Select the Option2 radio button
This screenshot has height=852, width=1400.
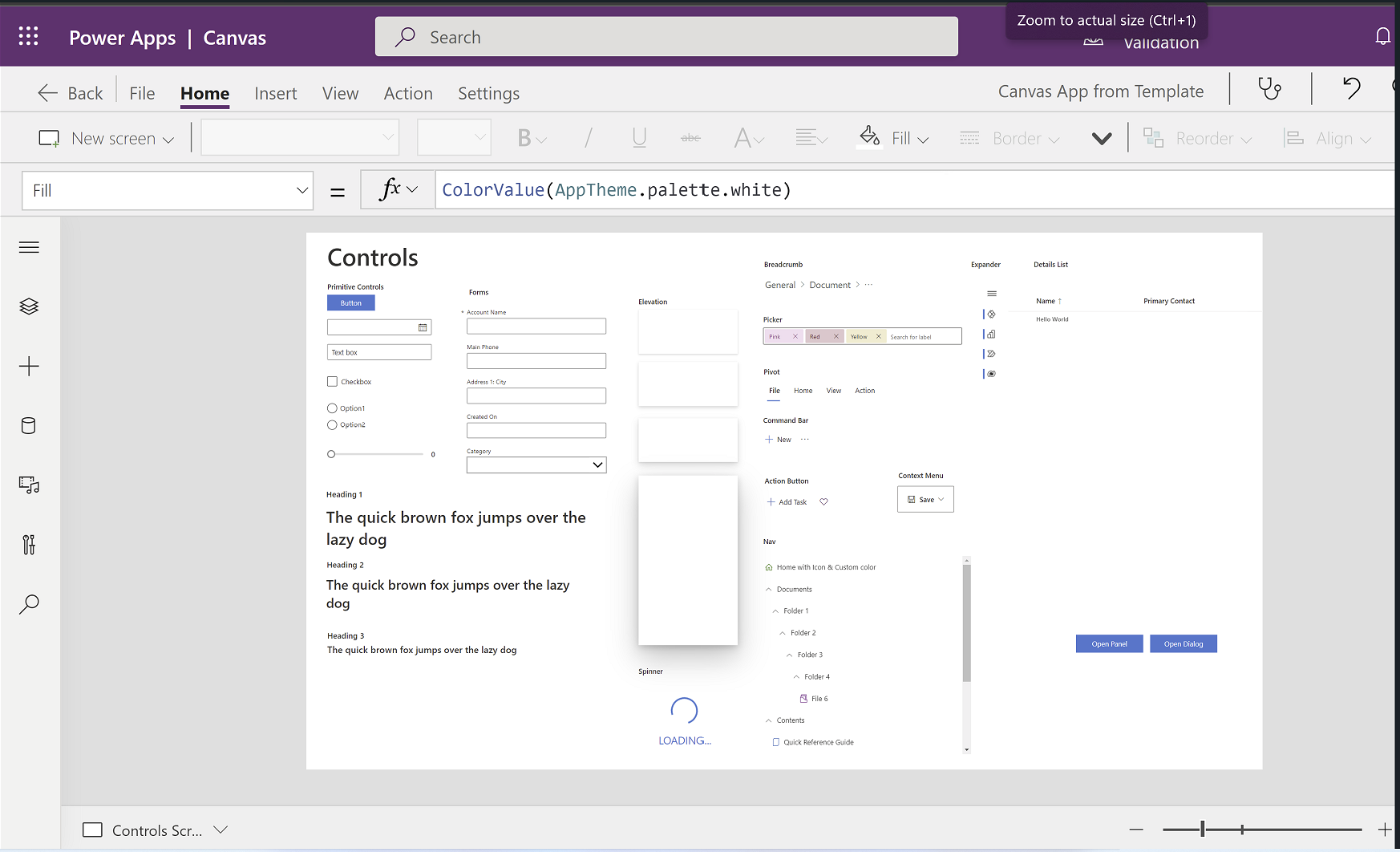coord(332,425)
